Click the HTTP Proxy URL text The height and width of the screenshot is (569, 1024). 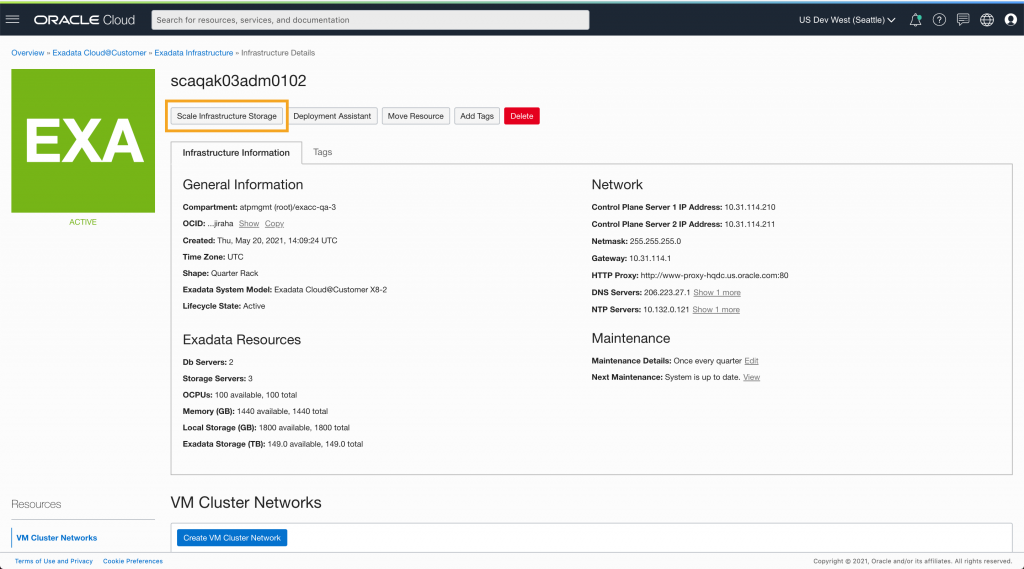click(714, 275)
